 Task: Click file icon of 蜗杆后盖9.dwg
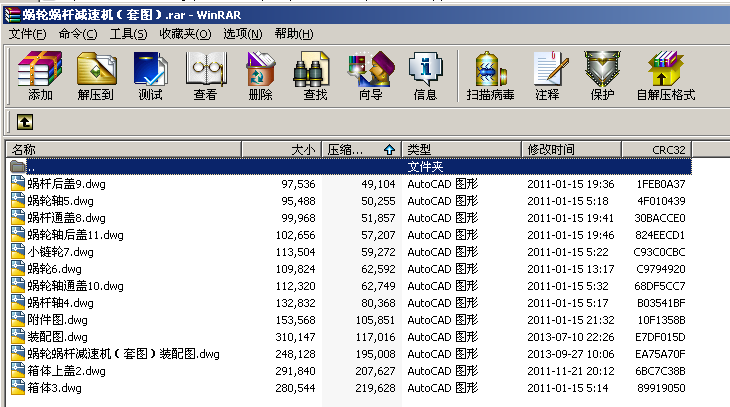[x=18, y=183]
